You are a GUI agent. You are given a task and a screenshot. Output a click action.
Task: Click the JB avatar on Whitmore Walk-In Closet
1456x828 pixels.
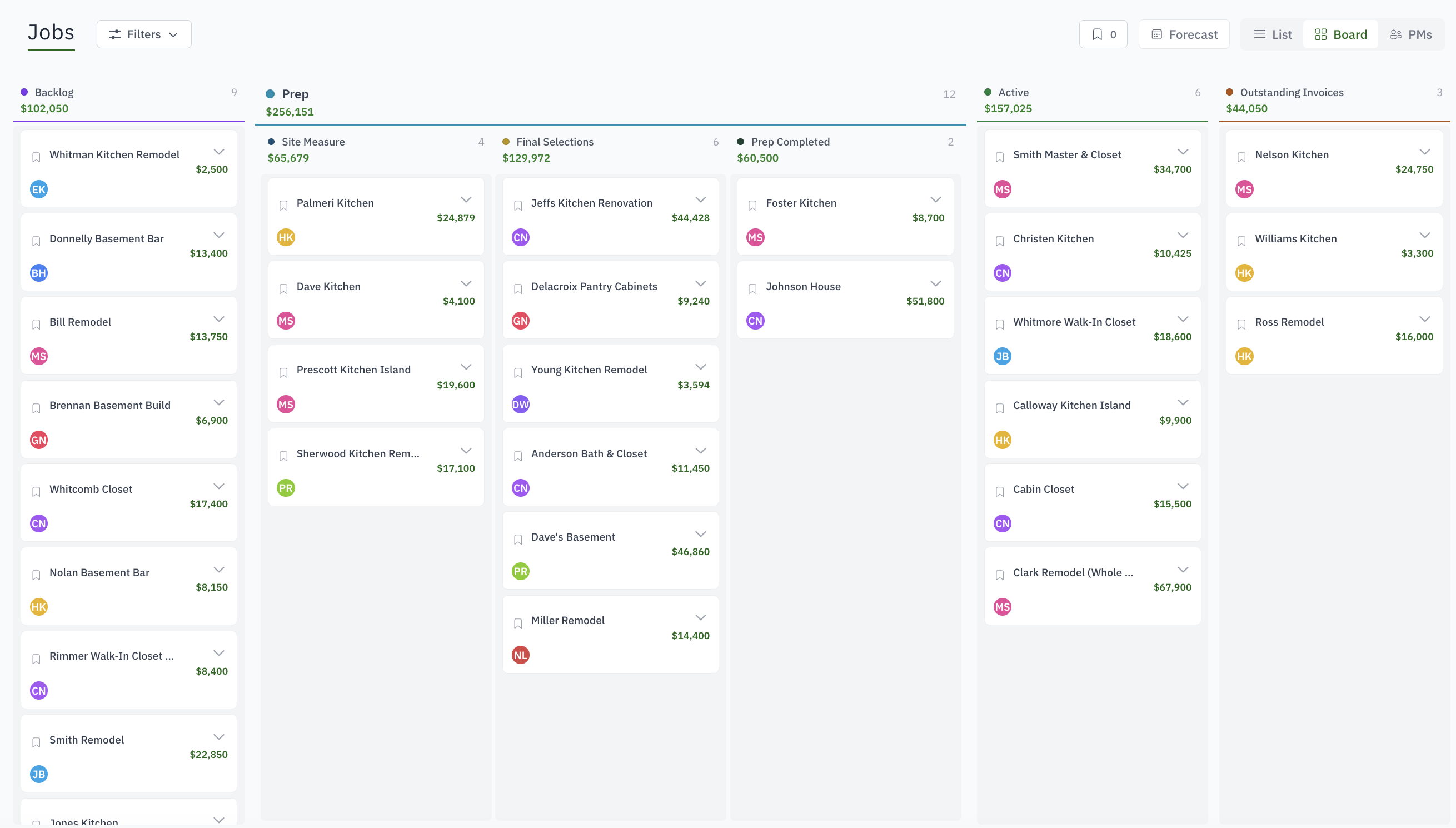point(1003,357)
